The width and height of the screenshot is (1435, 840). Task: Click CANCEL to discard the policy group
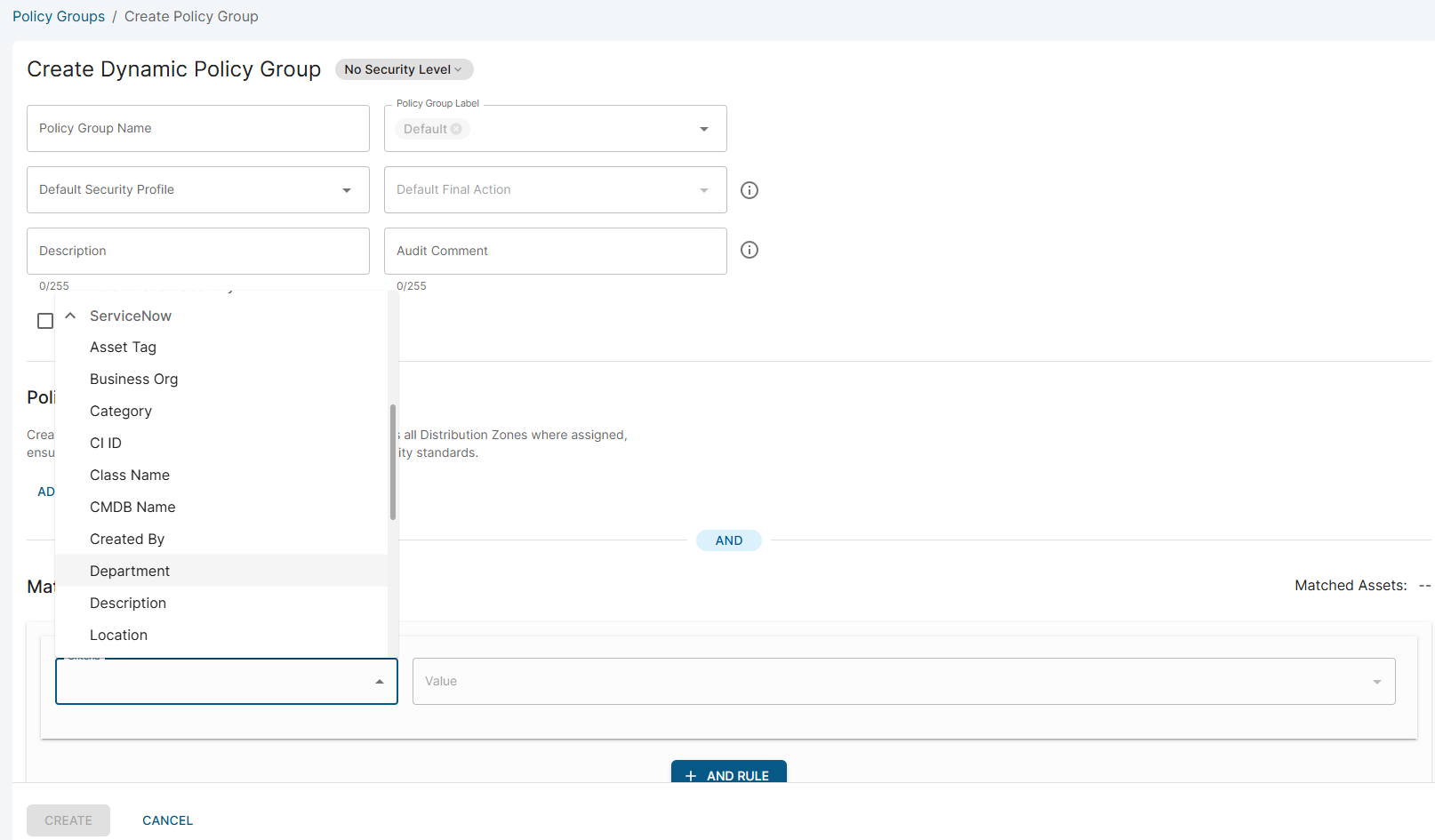click(167, 820)
